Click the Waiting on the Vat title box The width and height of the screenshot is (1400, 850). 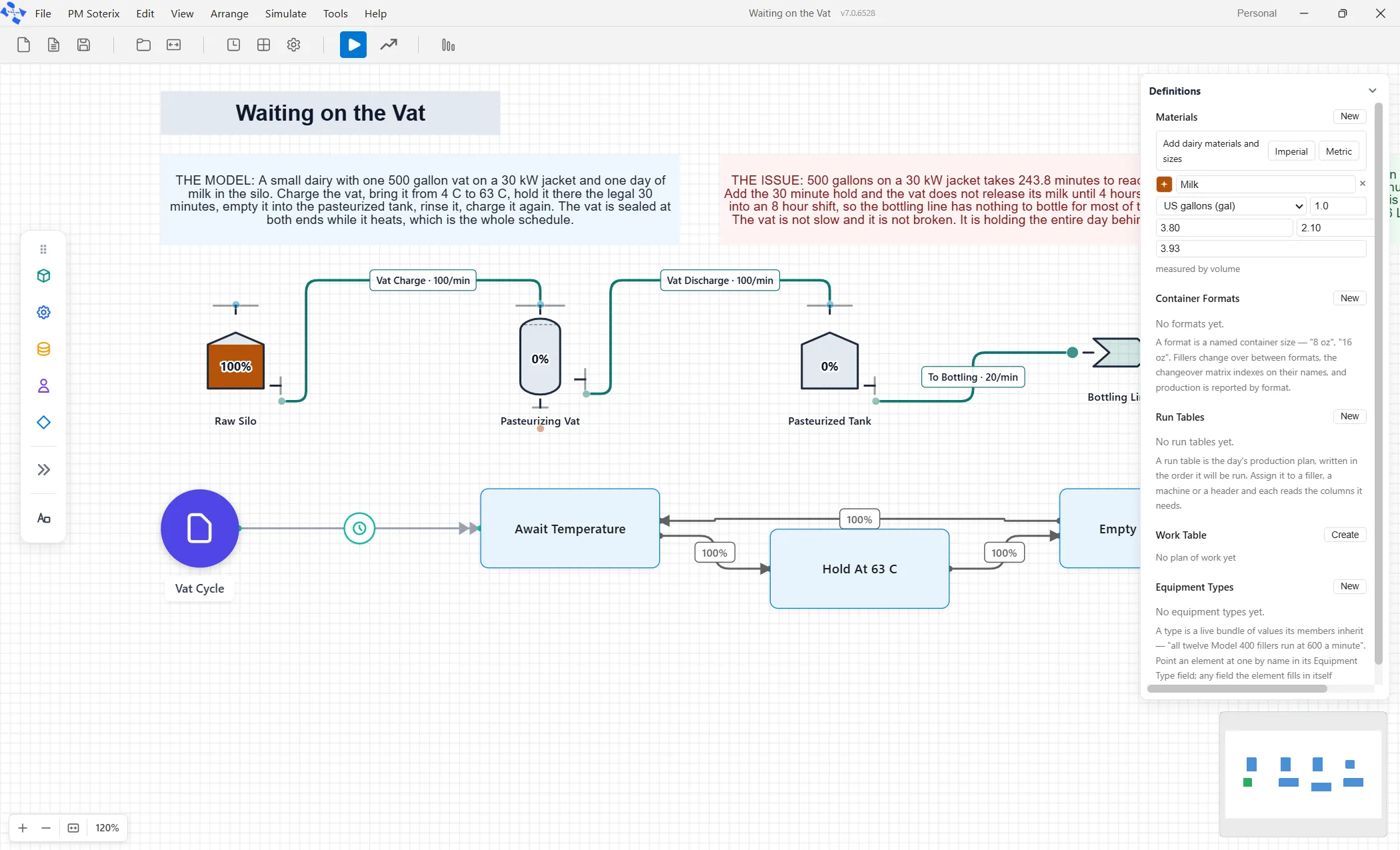pos(330,113)
